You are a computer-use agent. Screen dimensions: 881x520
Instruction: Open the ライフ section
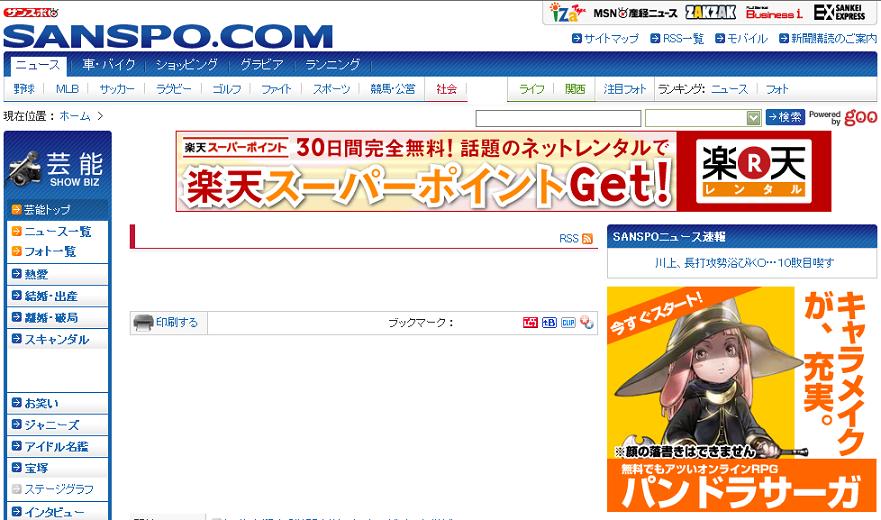pos(532,89)
